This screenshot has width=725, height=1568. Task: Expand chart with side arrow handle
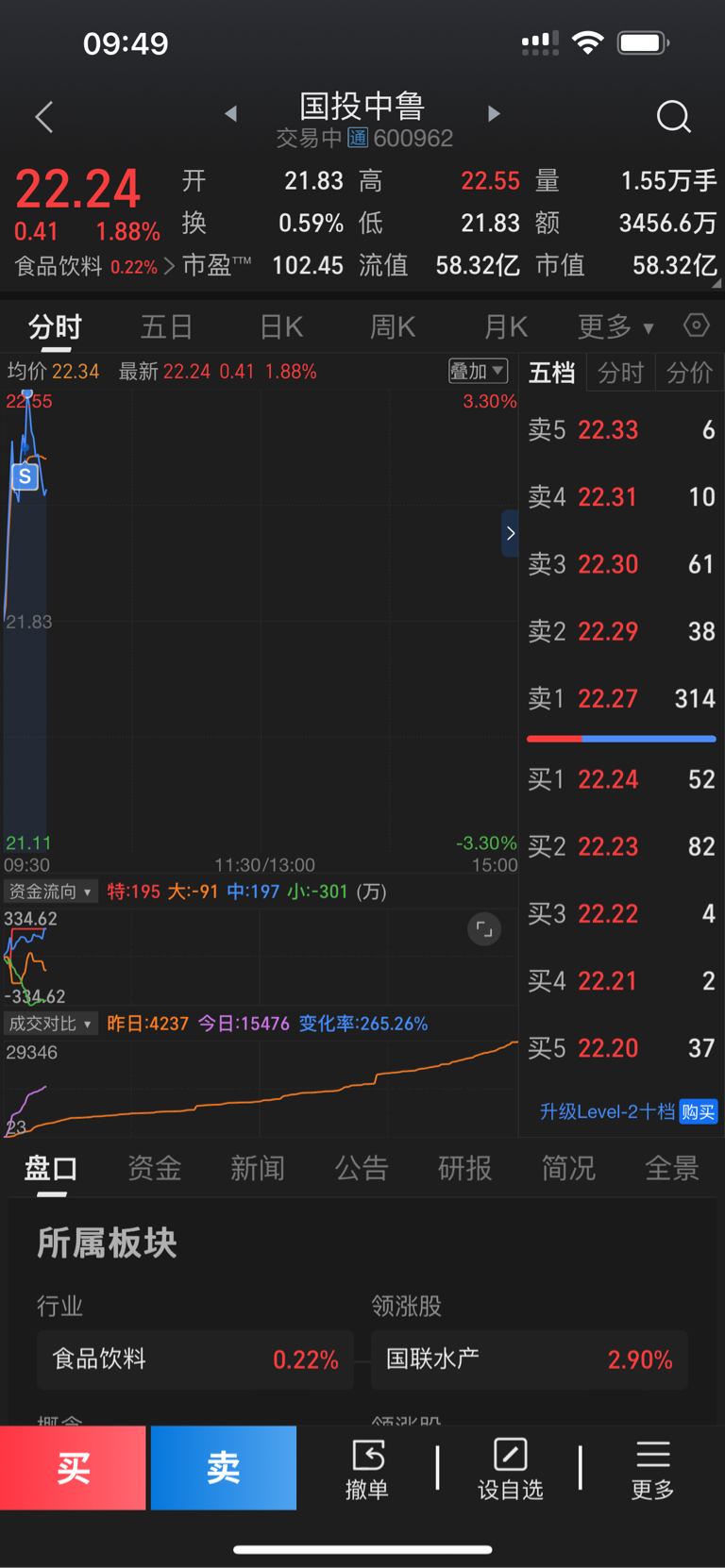(x=510, y=533)
